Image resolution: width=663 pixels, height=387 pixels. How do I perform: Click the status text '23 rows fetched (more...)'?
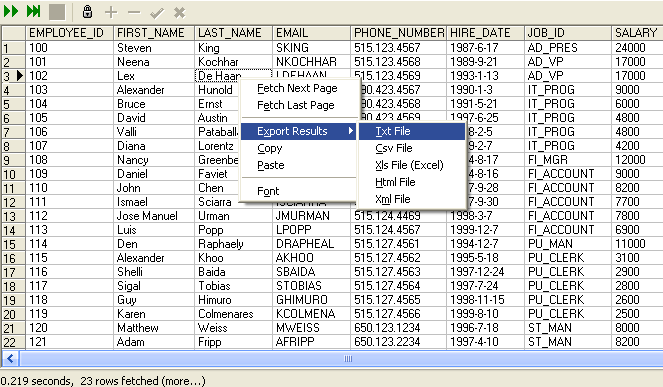(142, 381)
